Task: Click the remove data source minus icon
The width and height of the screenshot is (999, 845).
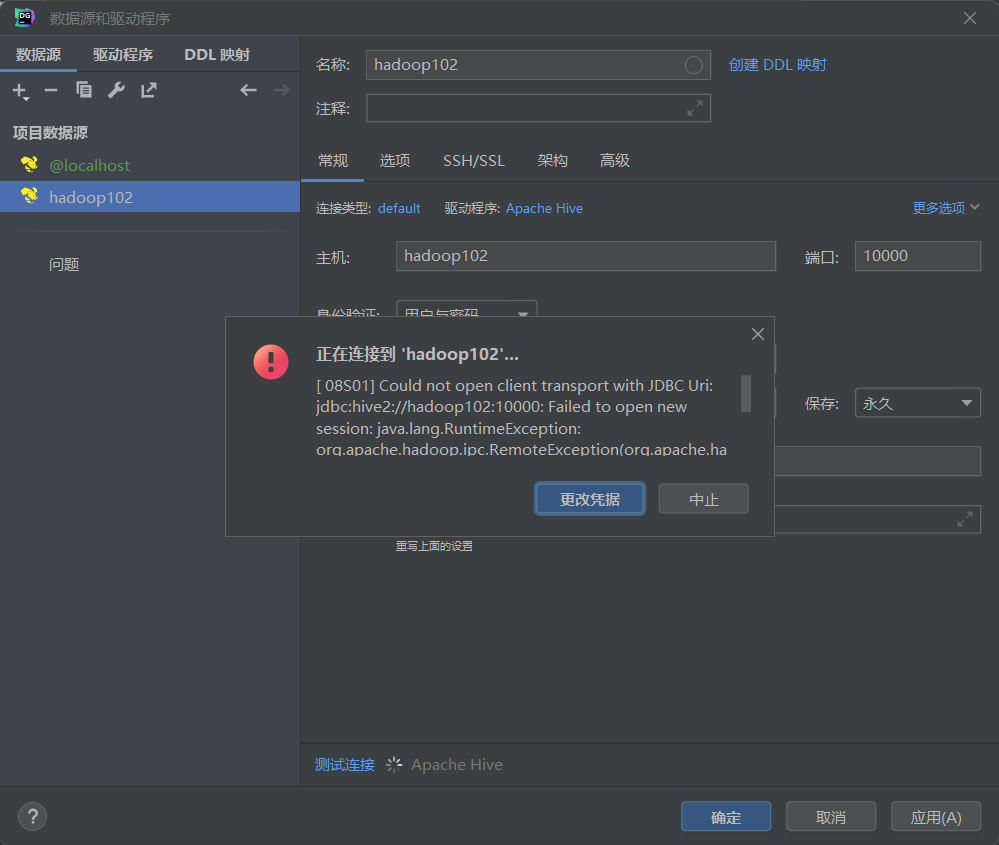Action: pyautogui.click(x=51, y=90)
